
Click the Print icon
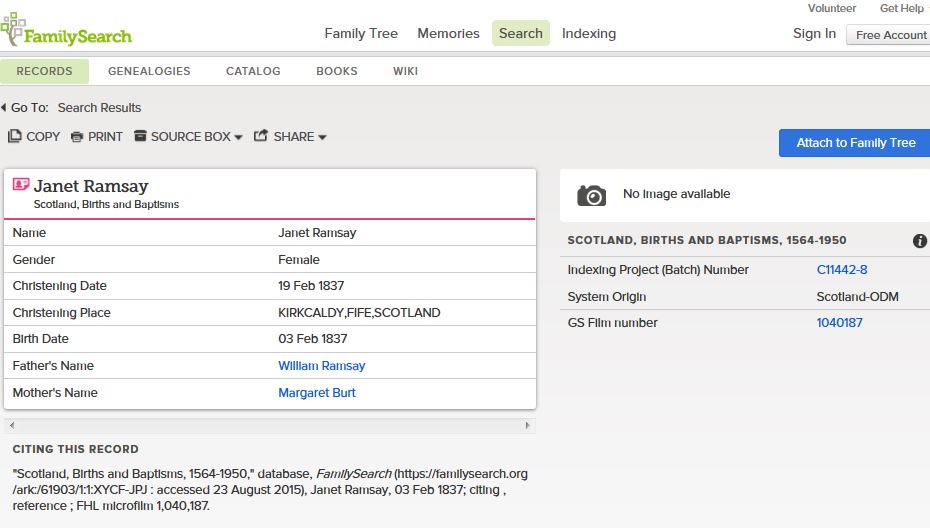(77, 137)
